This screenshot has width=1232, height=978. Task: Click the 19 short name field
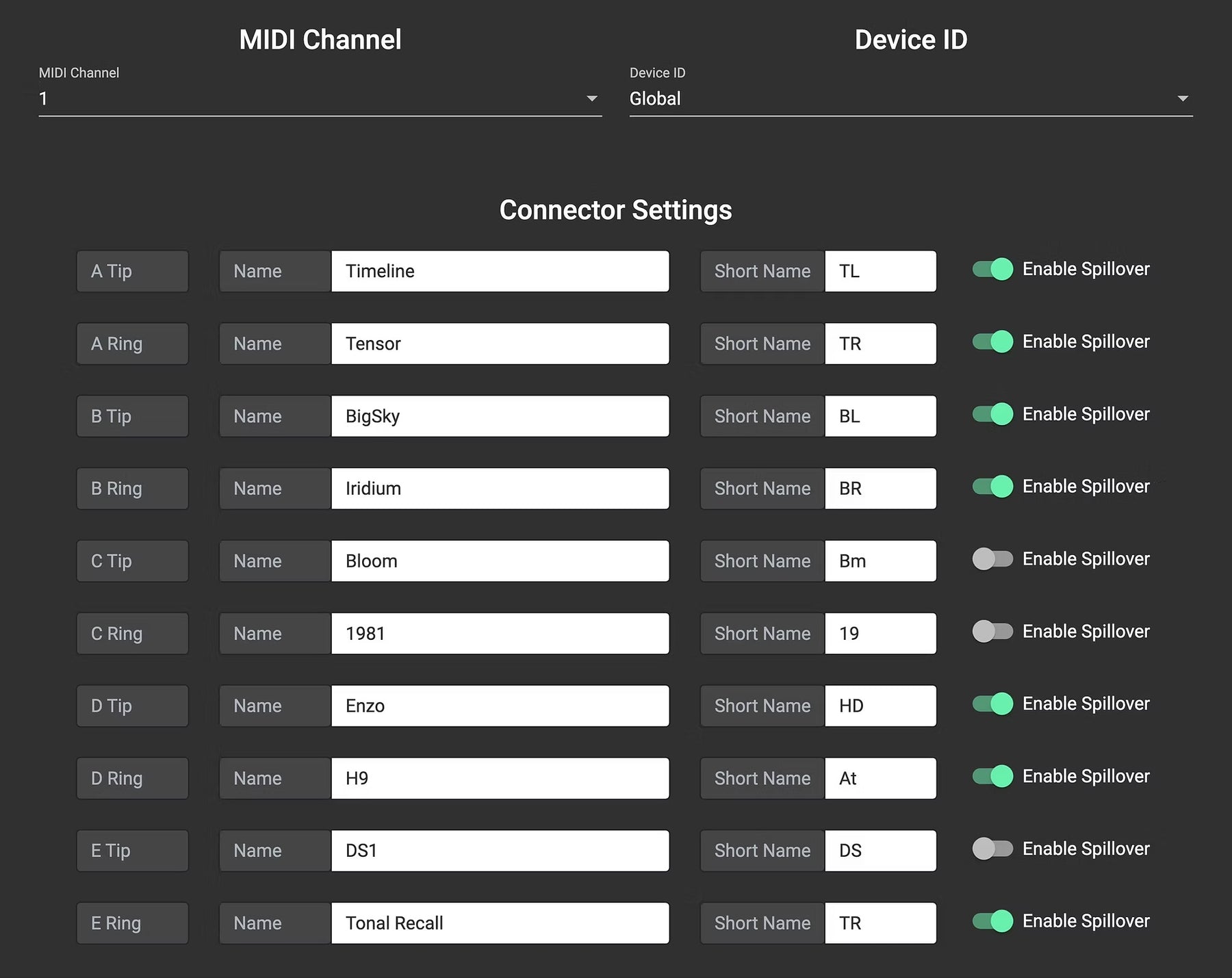click(881, 634)
